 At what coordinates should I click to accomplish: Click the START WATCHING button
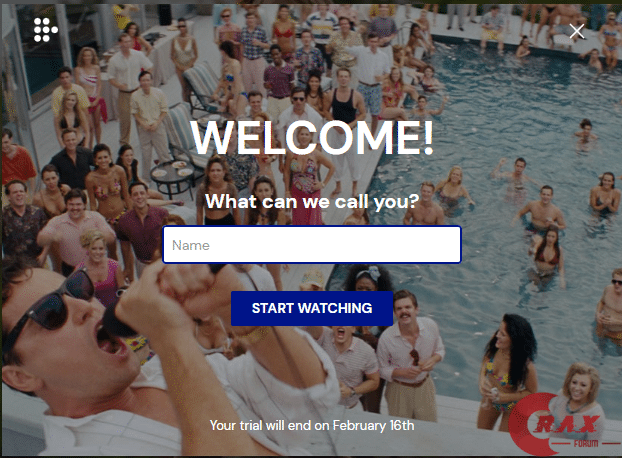pyautogui.click(x=312, y=308)
